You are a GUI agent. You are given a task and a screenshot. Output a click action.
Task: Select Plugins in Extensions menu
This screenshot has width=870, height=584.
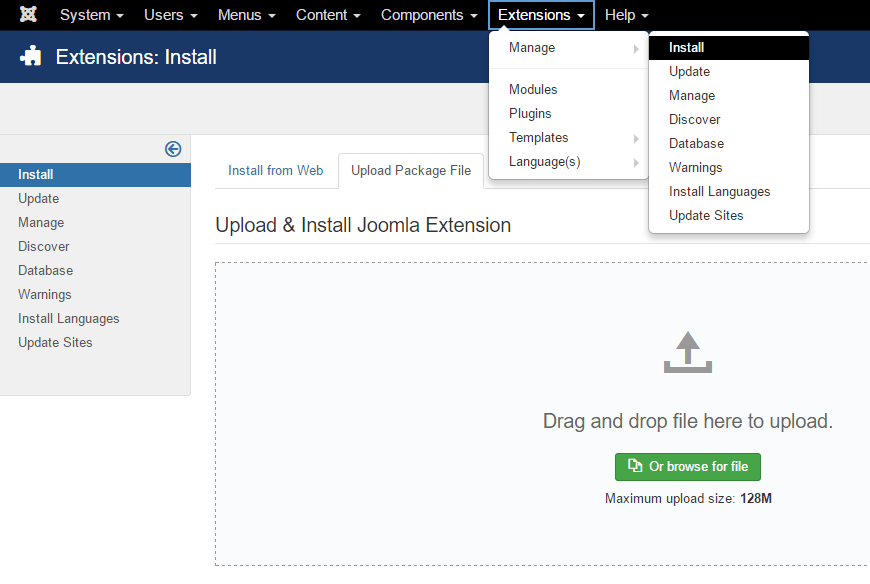pos(569,114)
